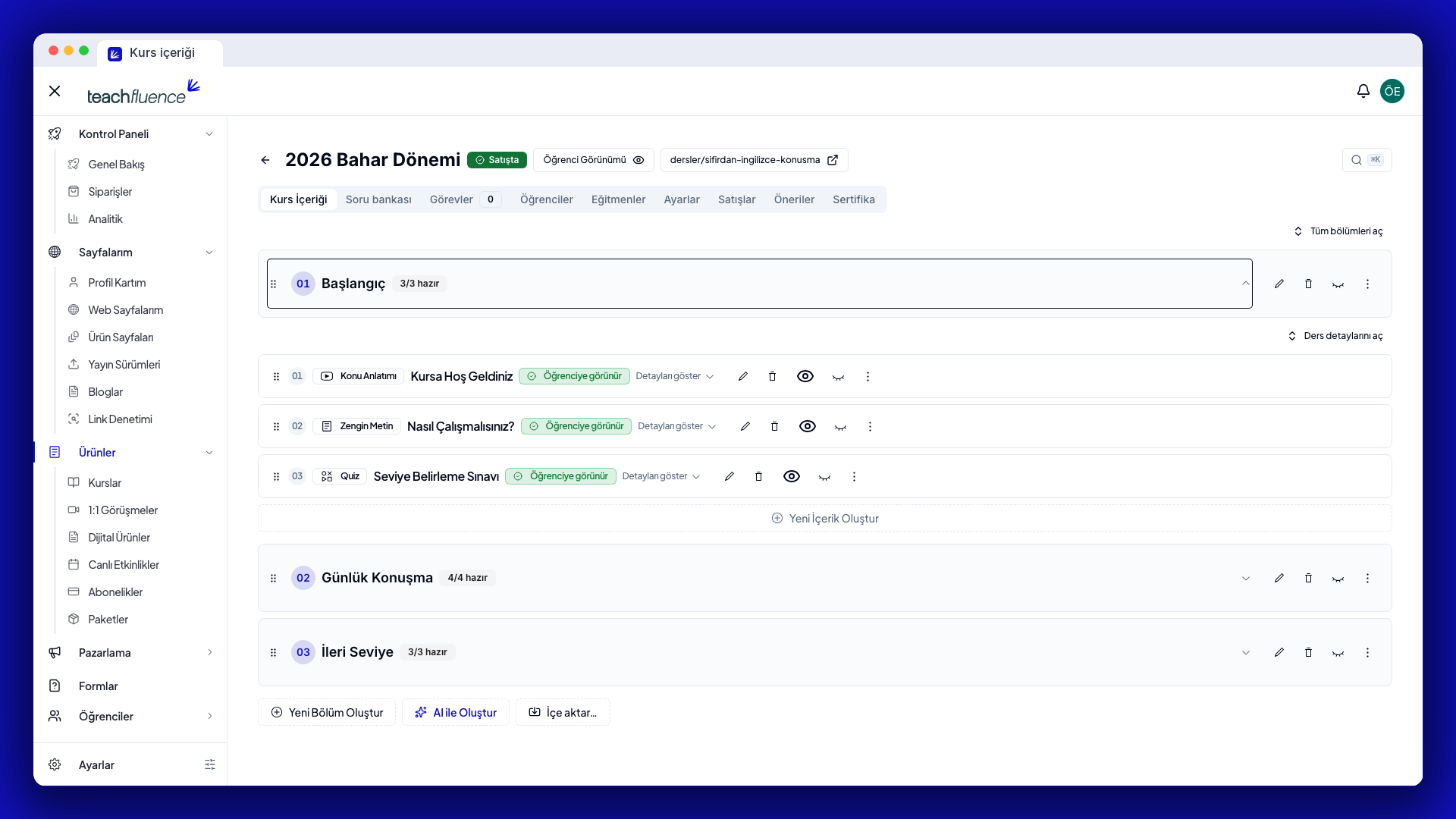1456x819 pixels.
Task: Toggle eye visibility for Nasıl Çalışmalısınız?
Action: pos(808,426)
